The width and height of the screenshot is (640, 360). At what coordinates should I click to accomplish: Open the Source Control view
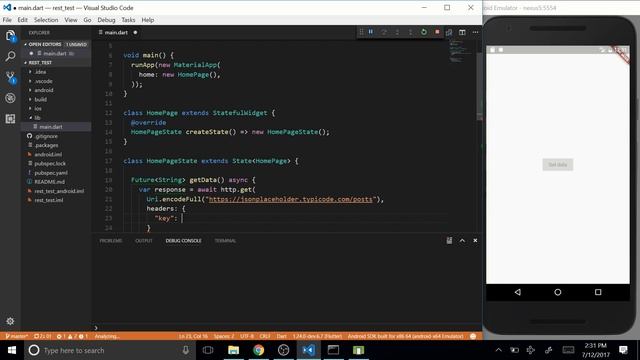[x=11, y=77]
